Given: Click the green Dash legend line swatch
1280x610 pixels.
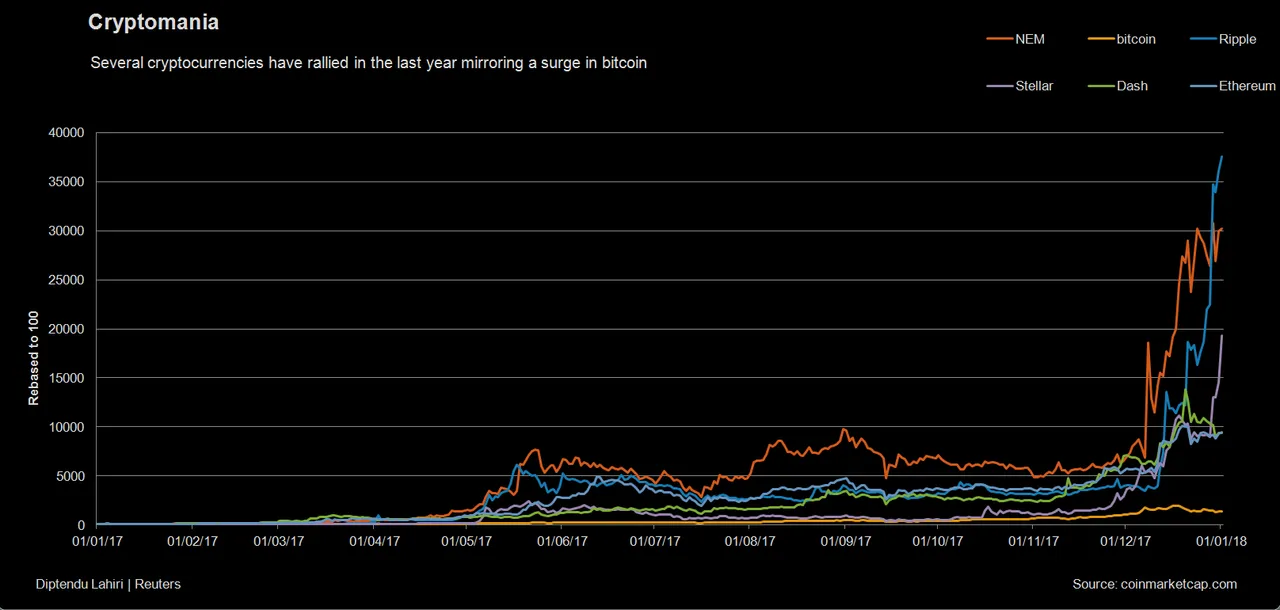Looking at the screenshot, I should tap(1100, 86).
